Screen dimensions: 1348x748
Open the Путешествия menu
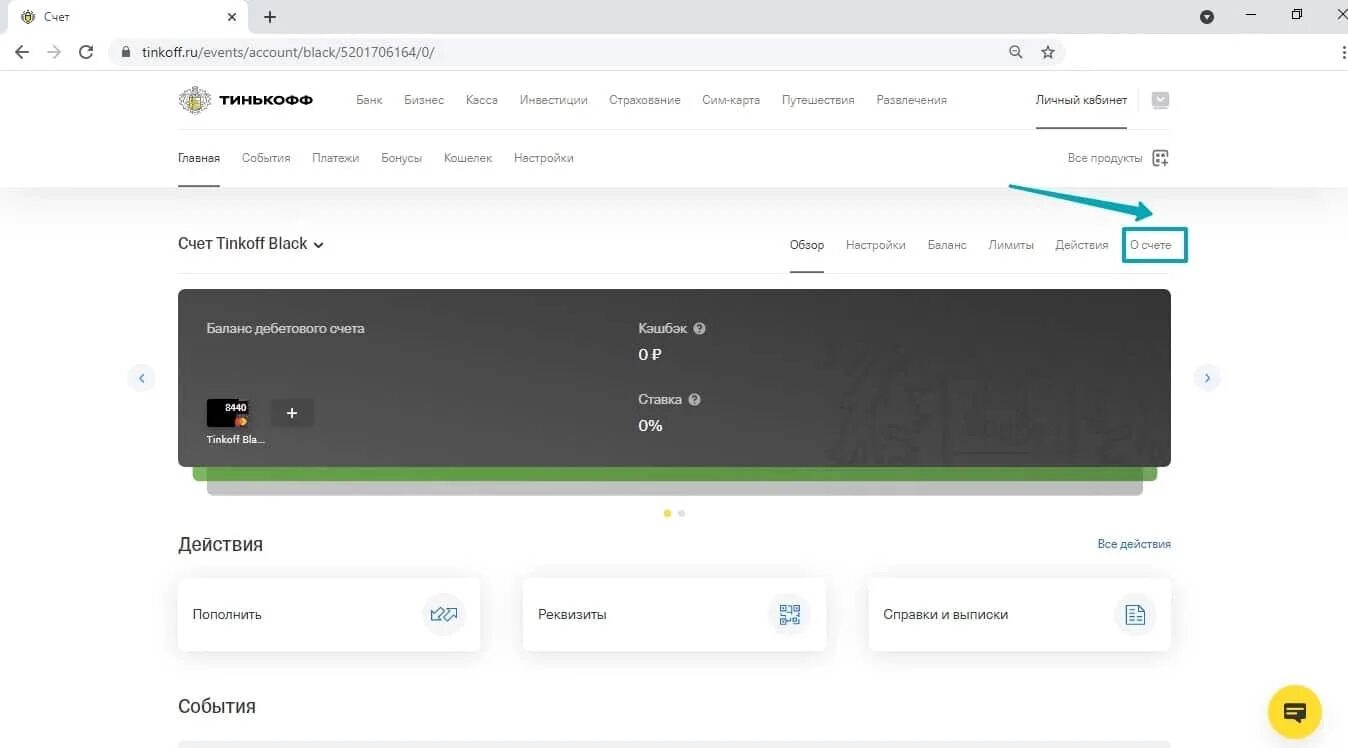coord(818,100)
